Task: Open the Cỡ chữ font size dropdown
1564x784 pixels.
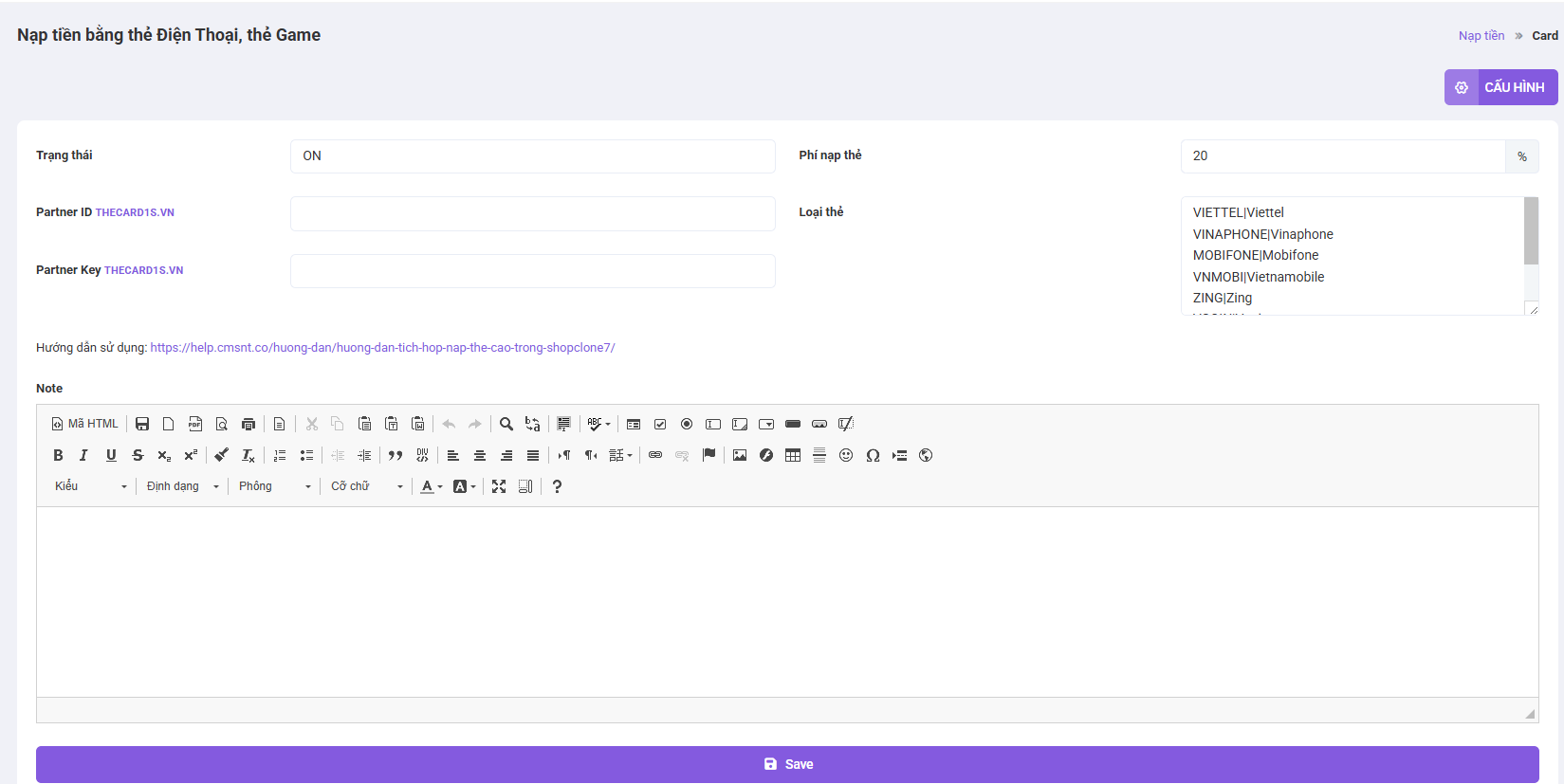Action: (366, 486)
